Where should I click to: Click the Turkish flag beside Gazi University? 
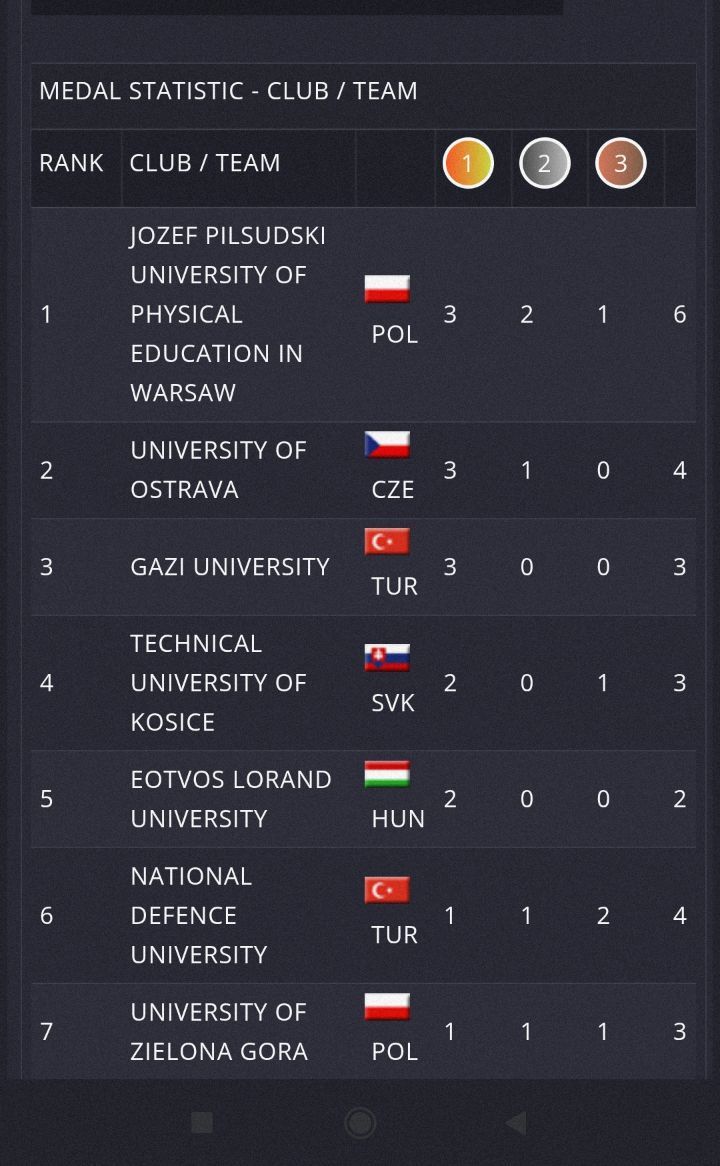click(x=387, y=541)
